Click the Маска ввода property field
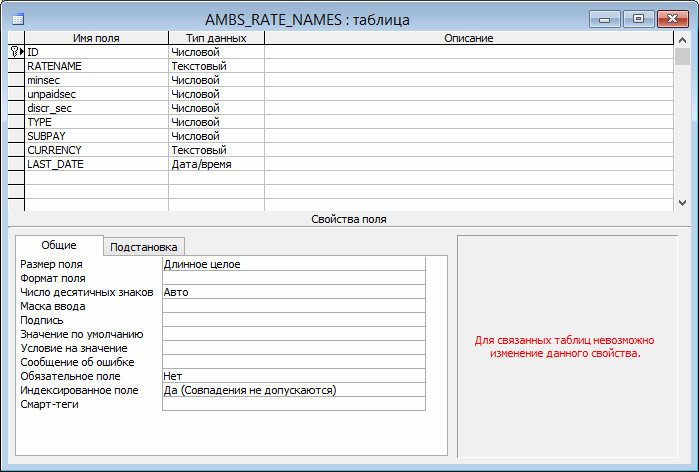 coord(293,306)
